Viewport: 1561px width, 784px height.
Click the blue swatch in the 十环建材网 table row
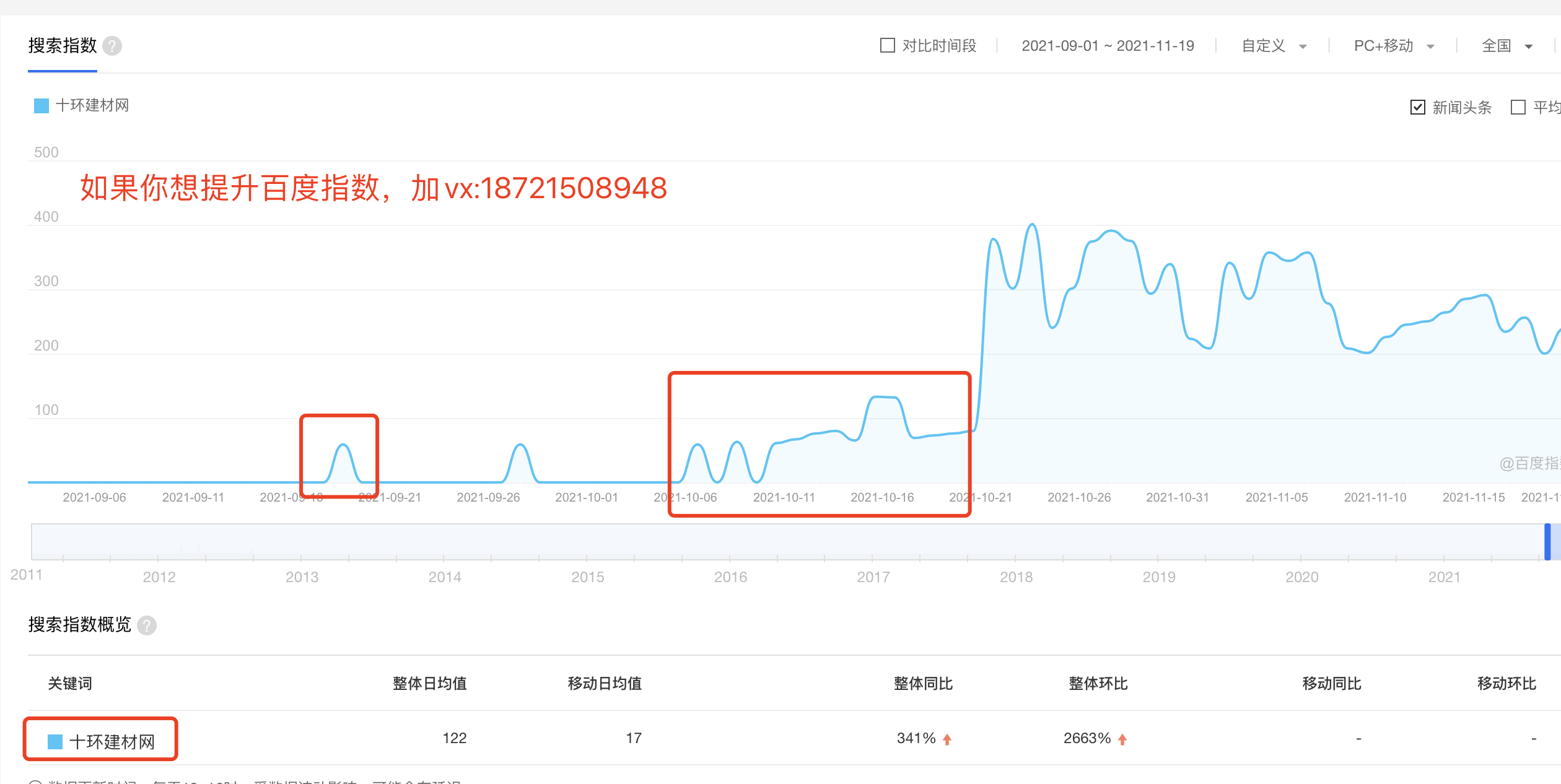point(55,742)
